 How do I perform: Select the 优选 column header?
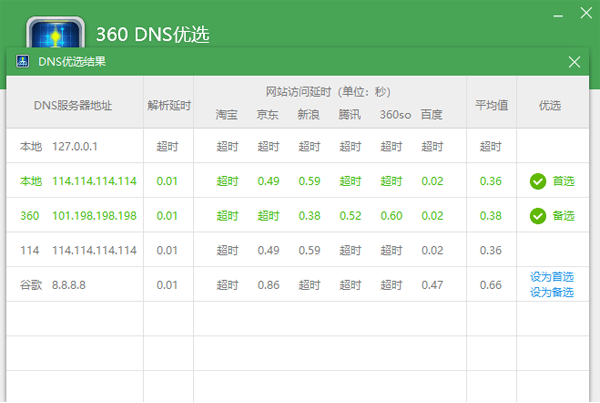point(550,105)
